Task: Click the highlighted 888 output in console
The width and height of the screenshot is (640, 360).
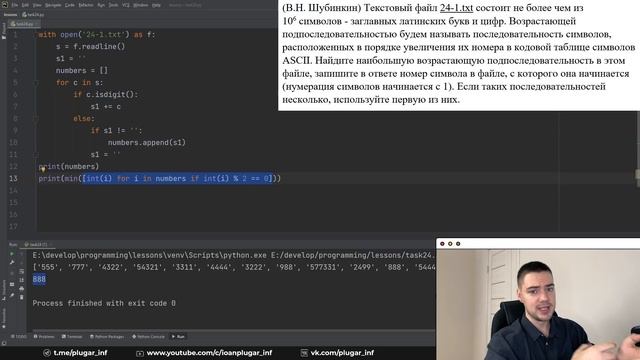Action: pos(39,279)
